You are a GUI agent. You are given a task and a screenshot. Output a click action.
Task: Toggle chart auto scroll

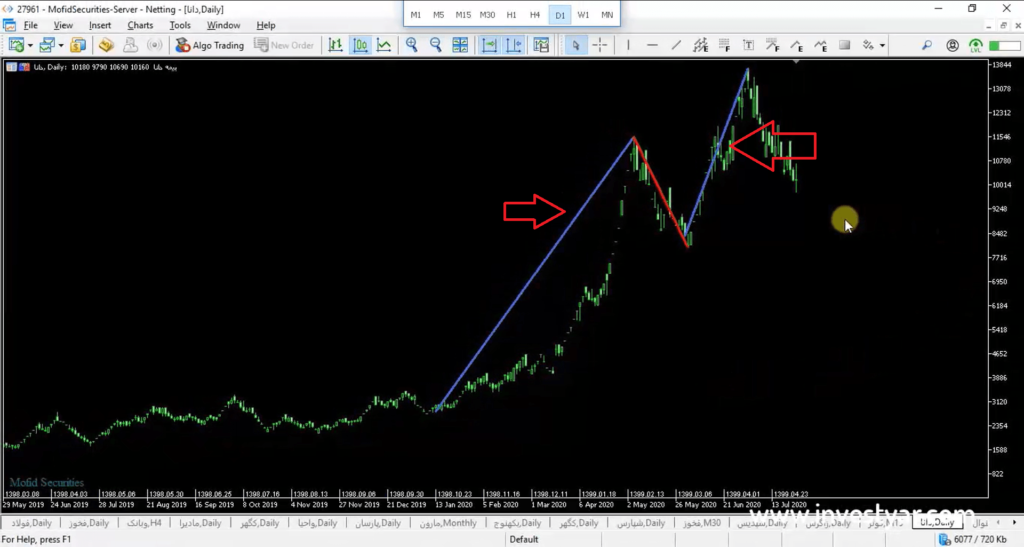[489, 45]
